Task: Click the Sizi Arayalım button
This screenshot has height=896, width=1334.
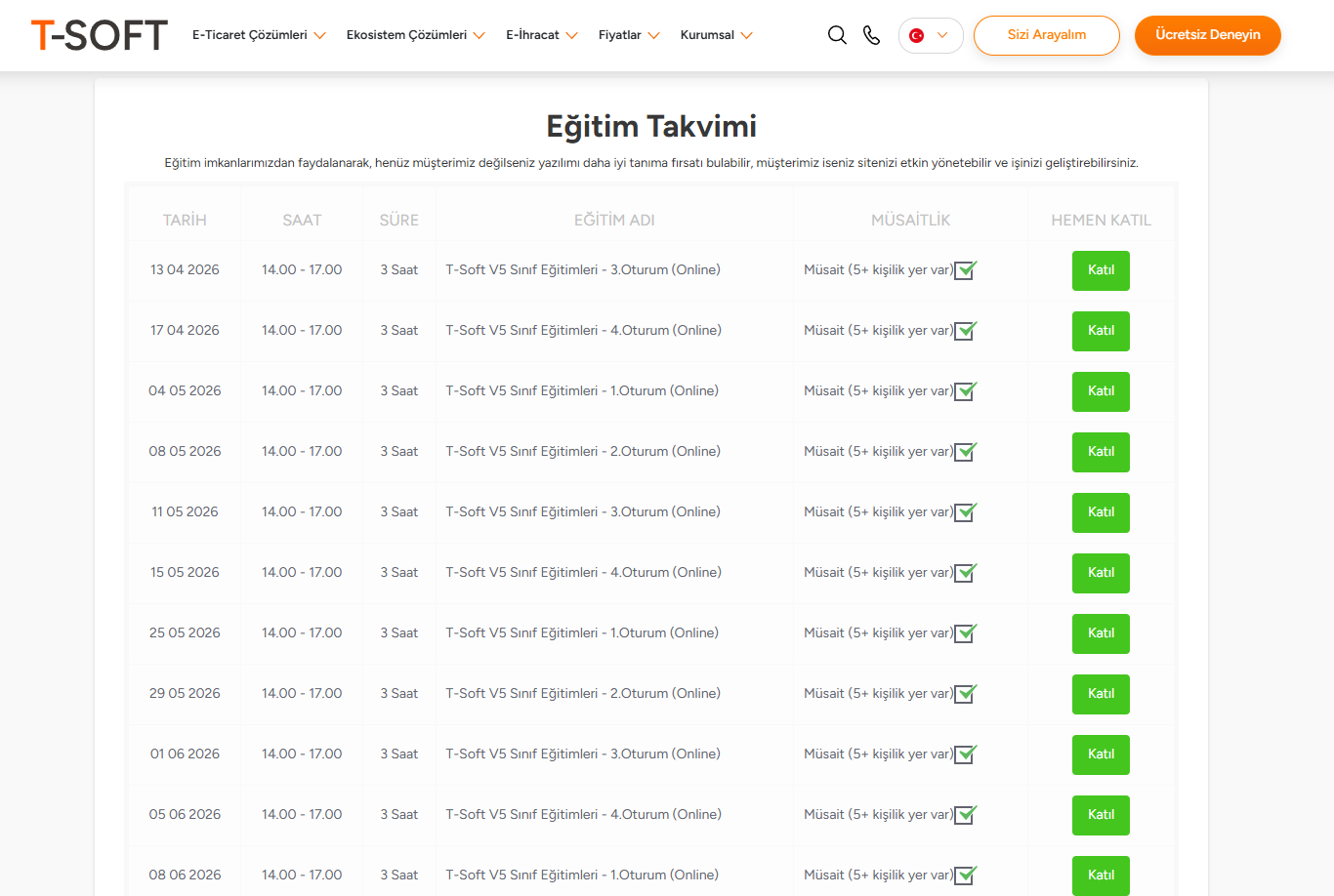Action: tap(1046, 35)
